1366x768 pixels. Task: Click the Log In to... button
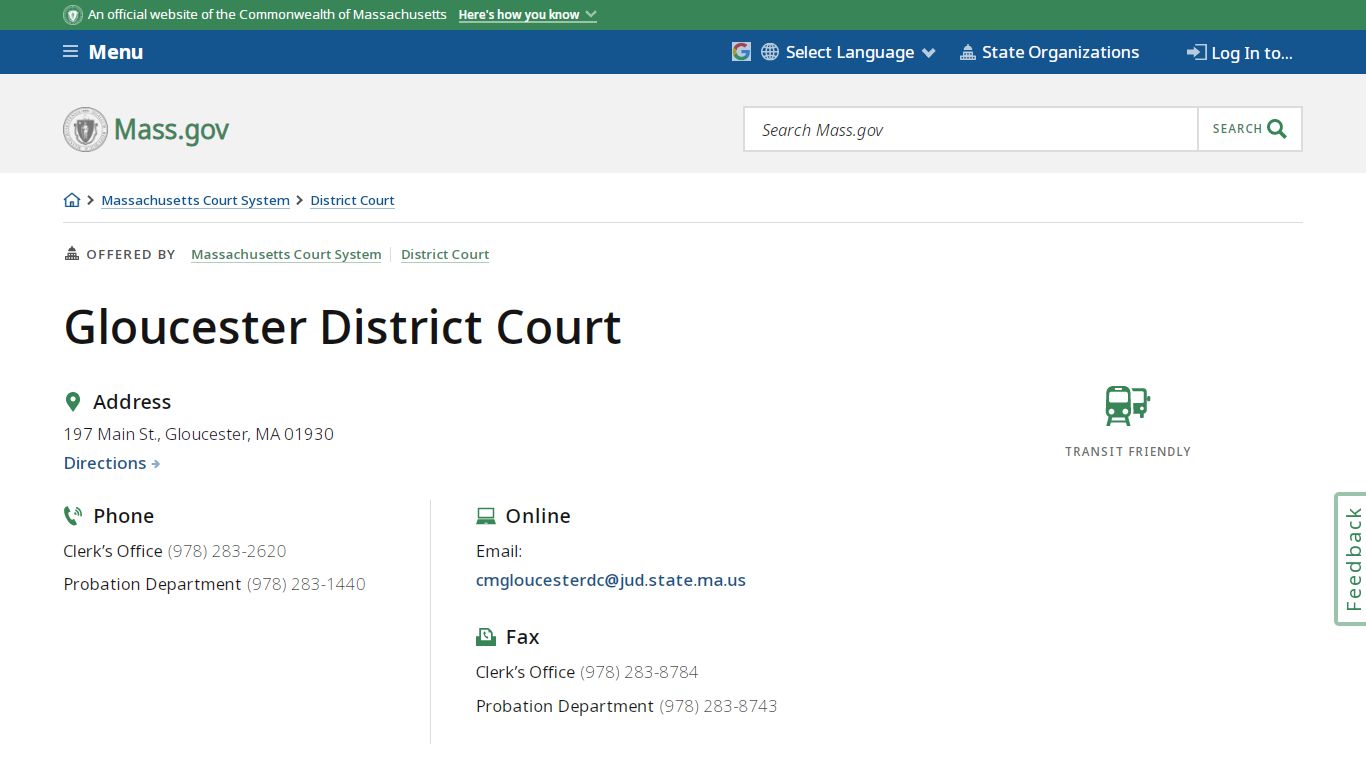1240,53
